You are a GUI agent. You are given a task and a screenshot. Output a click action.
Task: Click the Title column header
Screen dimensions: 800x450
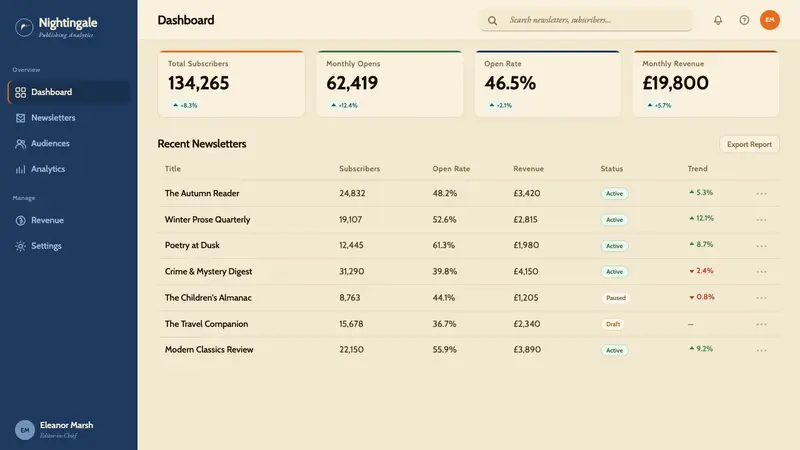(172, 169)
